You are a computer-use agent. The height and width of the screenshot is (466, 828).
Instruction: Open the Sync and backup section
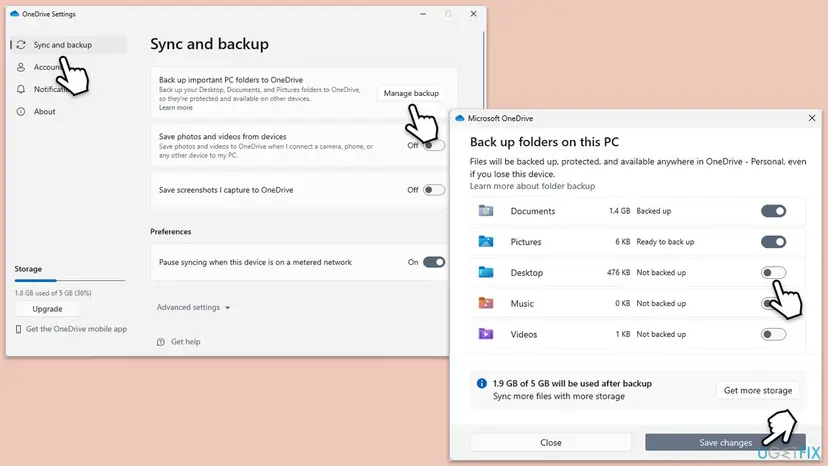(x=69, y=45)
